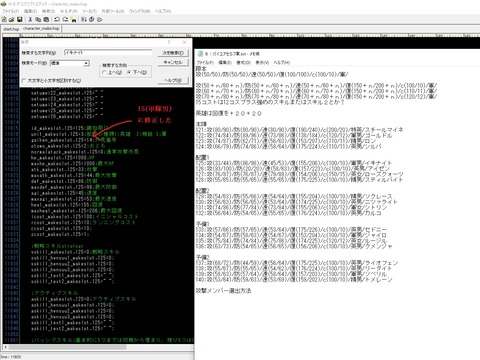Open Notepad's ファイル menu

coord(205,62)
